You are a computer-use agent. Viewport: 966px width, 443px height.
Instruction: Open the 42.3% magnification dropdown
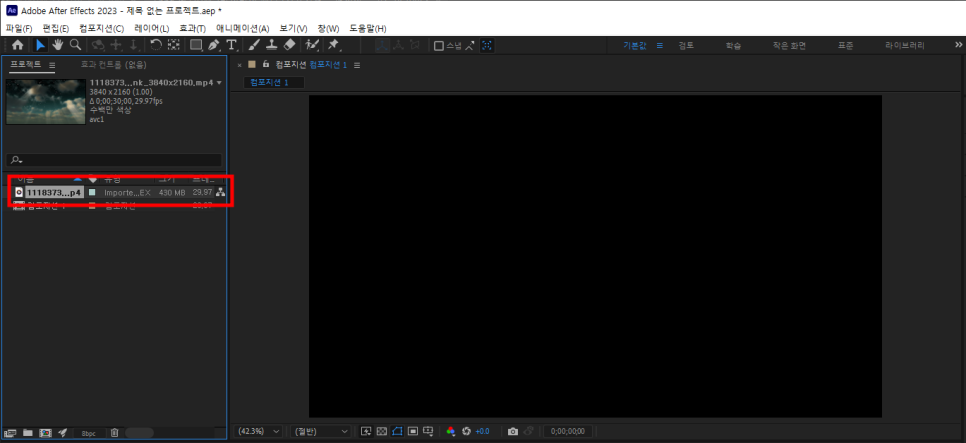[x=257, y=431]
